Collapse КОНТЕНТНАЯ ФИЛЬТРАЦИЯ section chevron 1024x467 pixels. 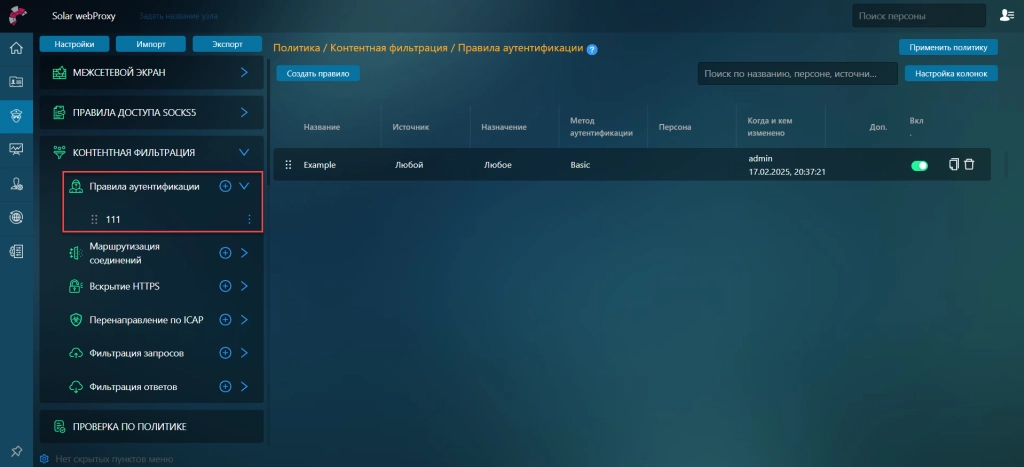click(x=244, y=152)
